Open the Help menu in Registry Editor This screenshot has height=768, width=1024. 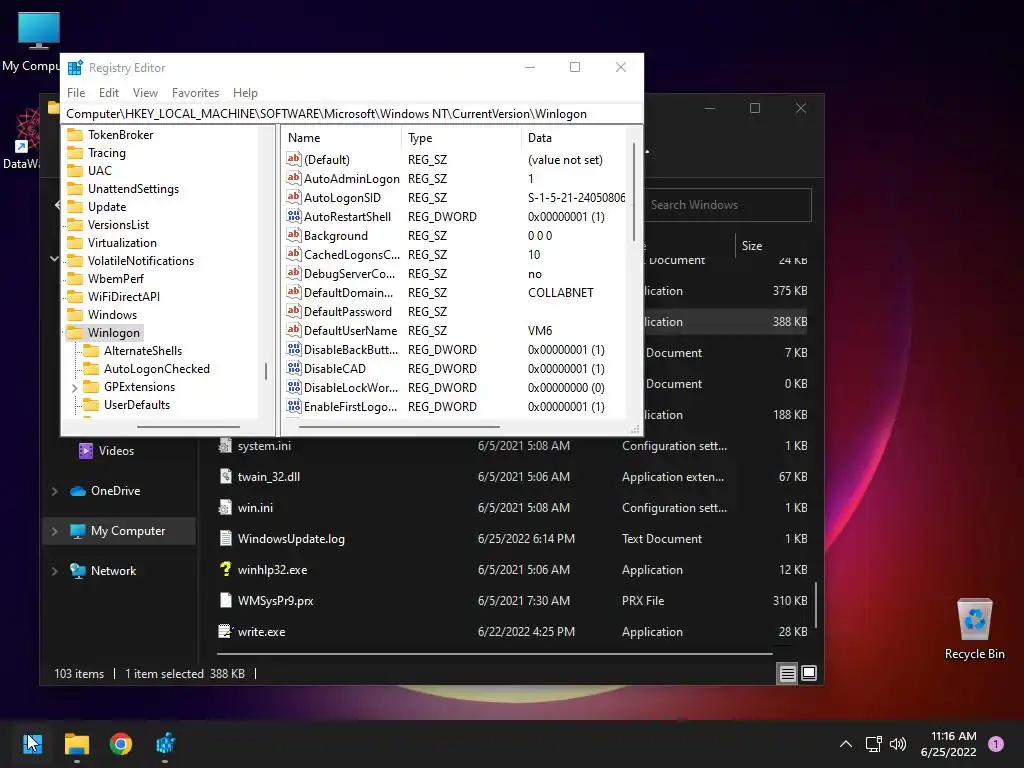(x=245, y=93)
